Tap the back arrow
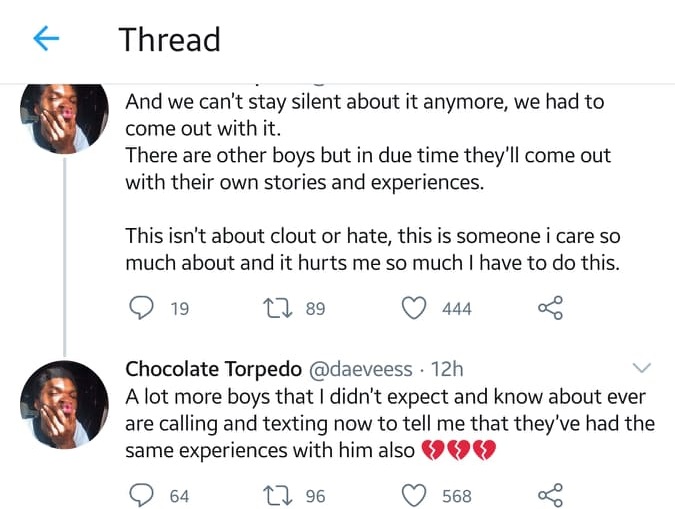 pyautogui.click(x=46, y=39)
